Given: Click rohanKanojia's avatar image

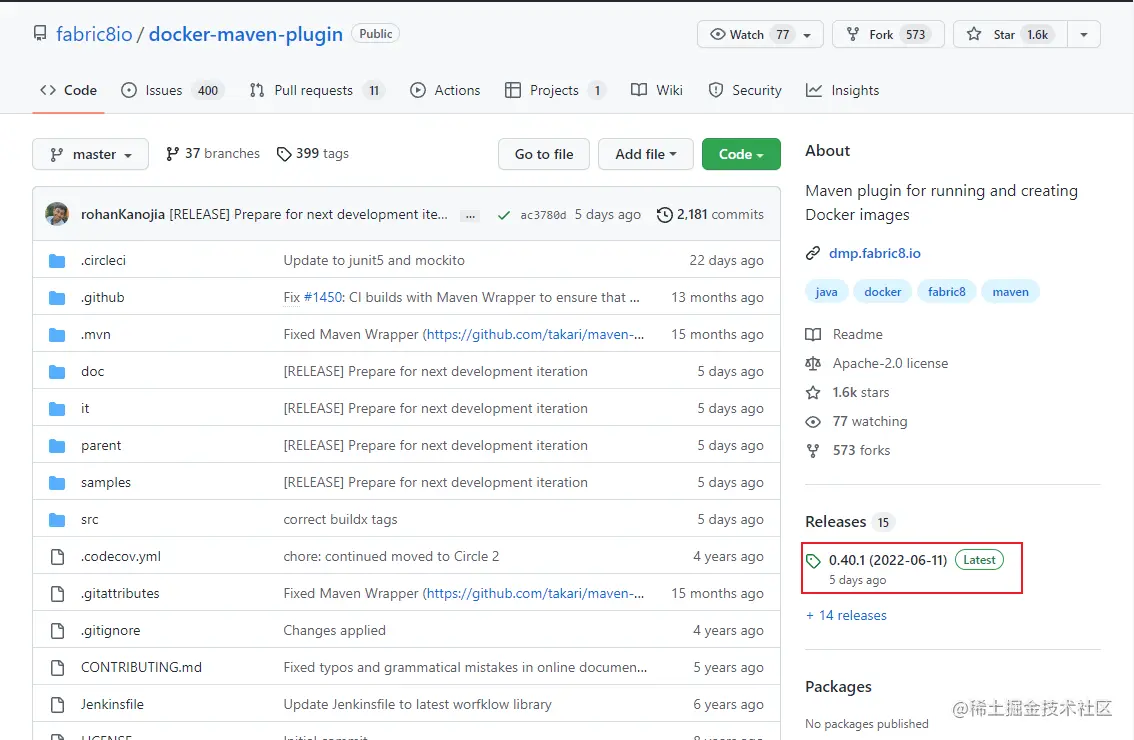Looking at the screenshot, I should [57, 214].
